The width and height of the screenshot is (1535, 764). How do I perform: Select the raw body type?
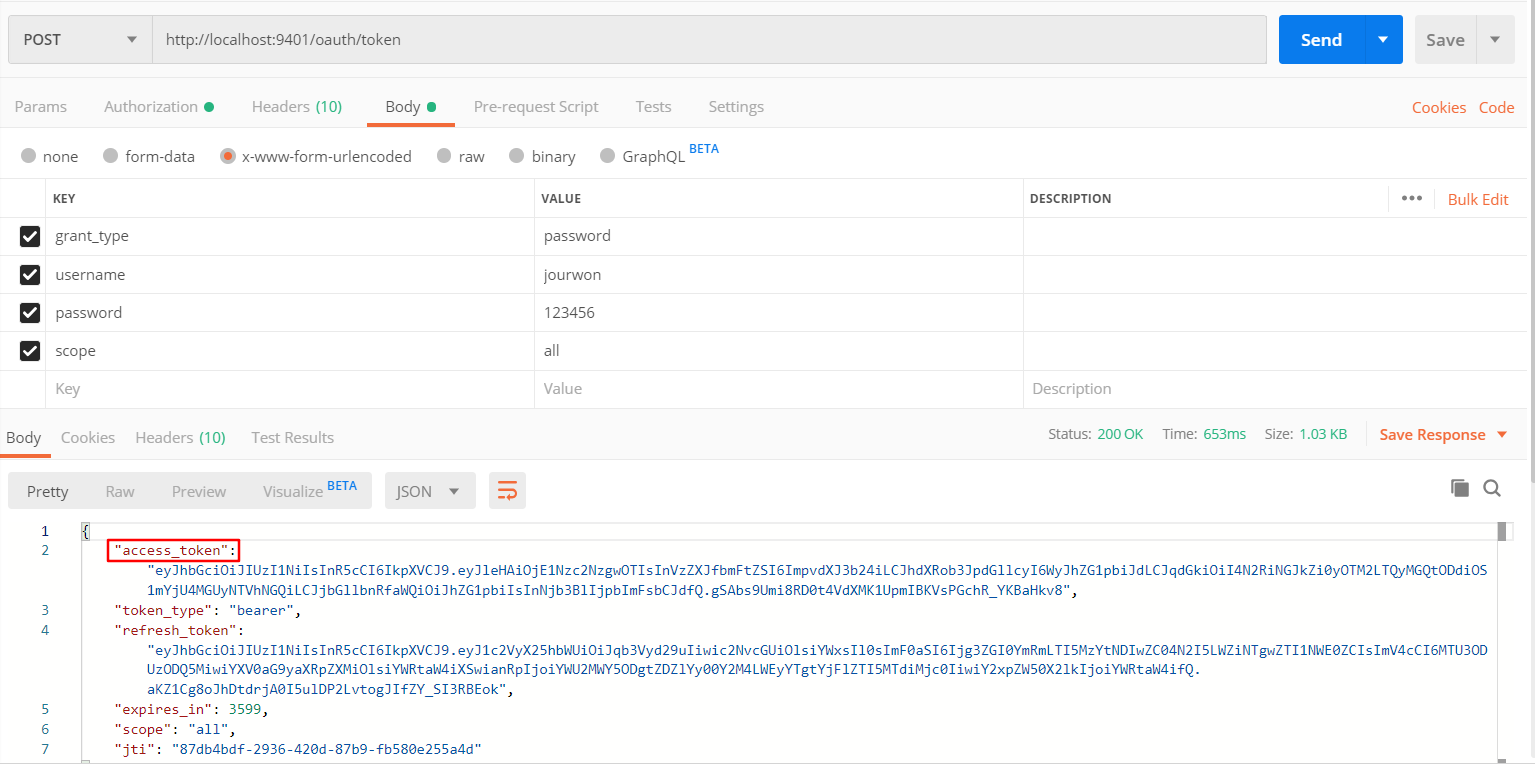click(x=461, y=156)
